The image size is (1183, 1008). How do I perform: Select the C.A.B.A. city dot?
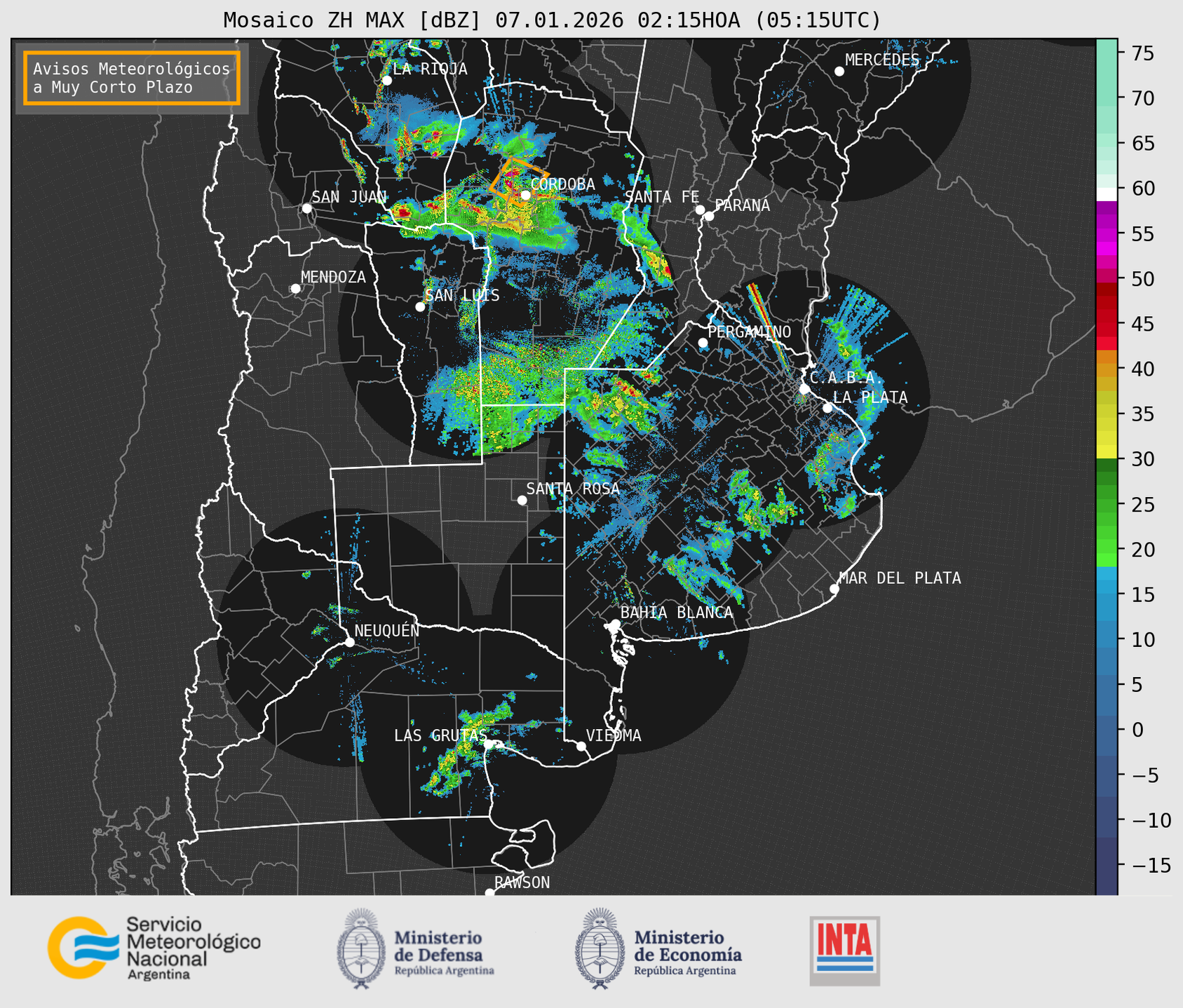pos(805,389)
